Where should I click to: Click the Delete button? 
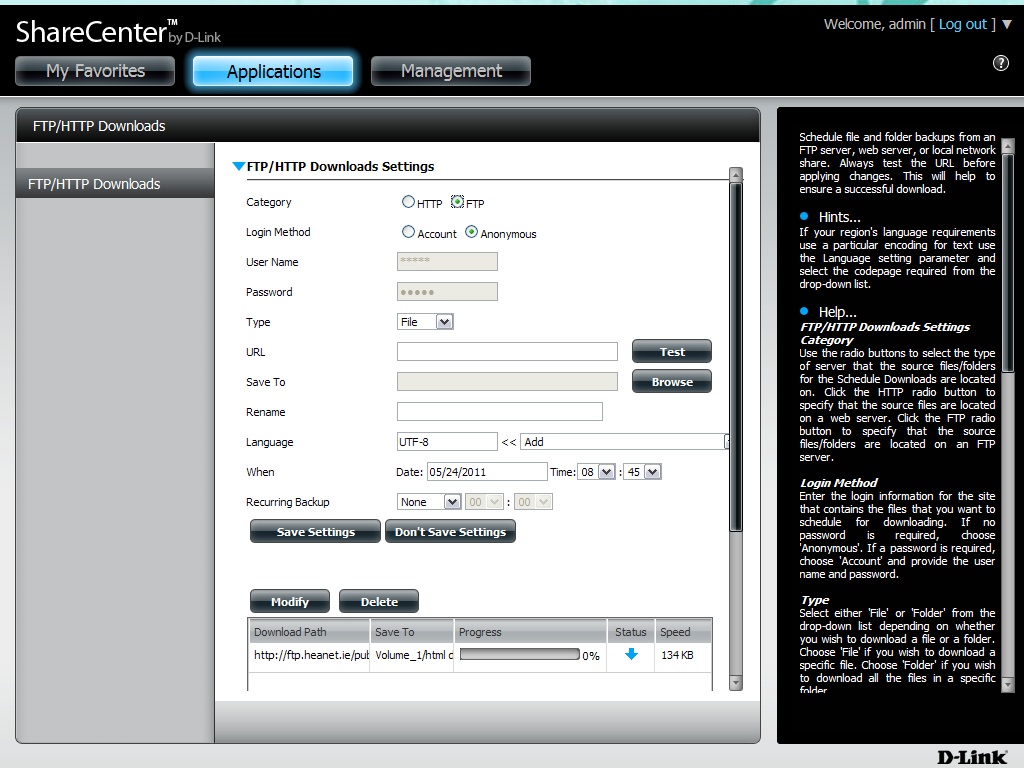(x=379, y=601)
